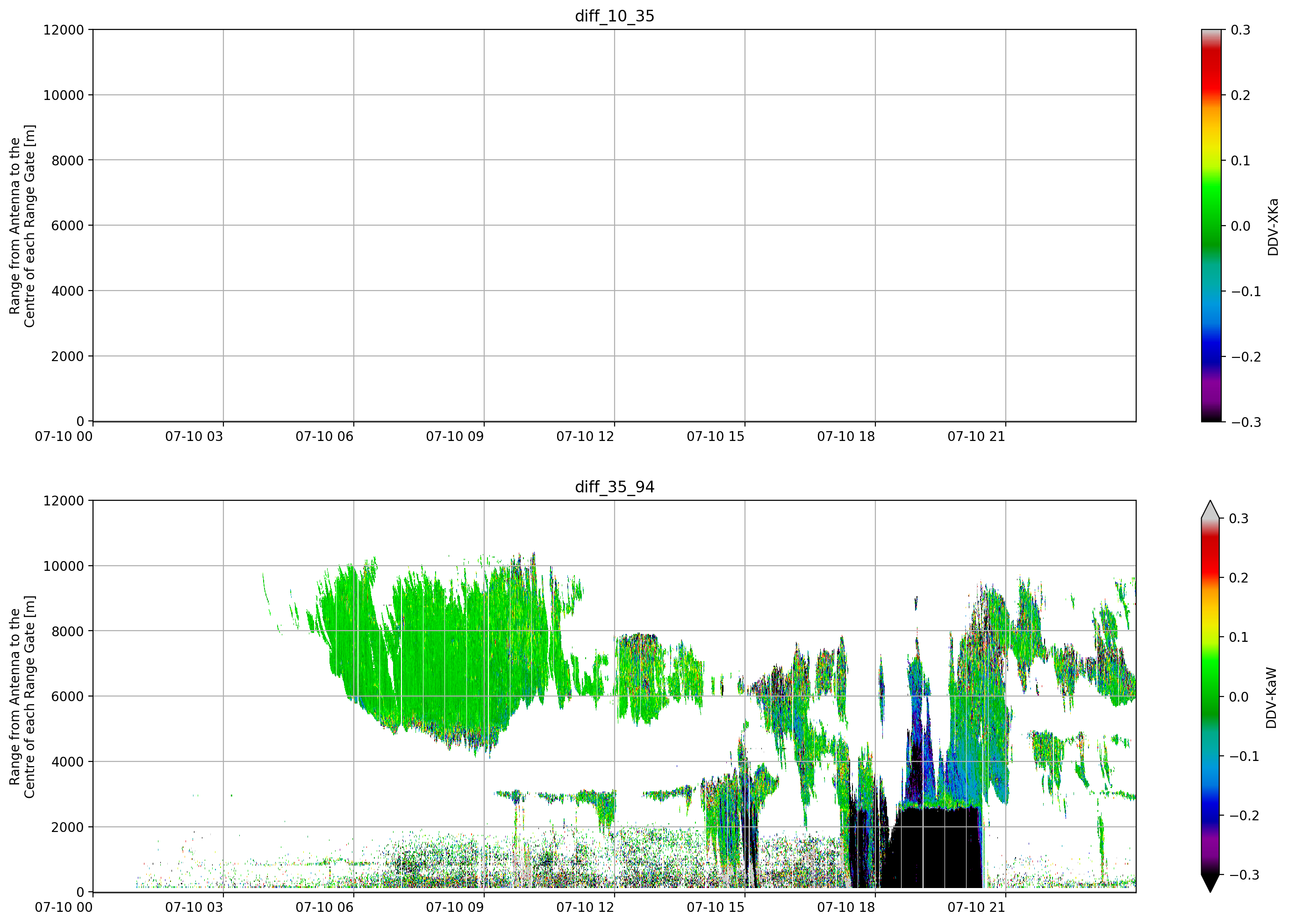
Task: Click the 0.3 tick on the DDV-XKa colorbar
Action: pyautogui.click(x=1241, y=30)
